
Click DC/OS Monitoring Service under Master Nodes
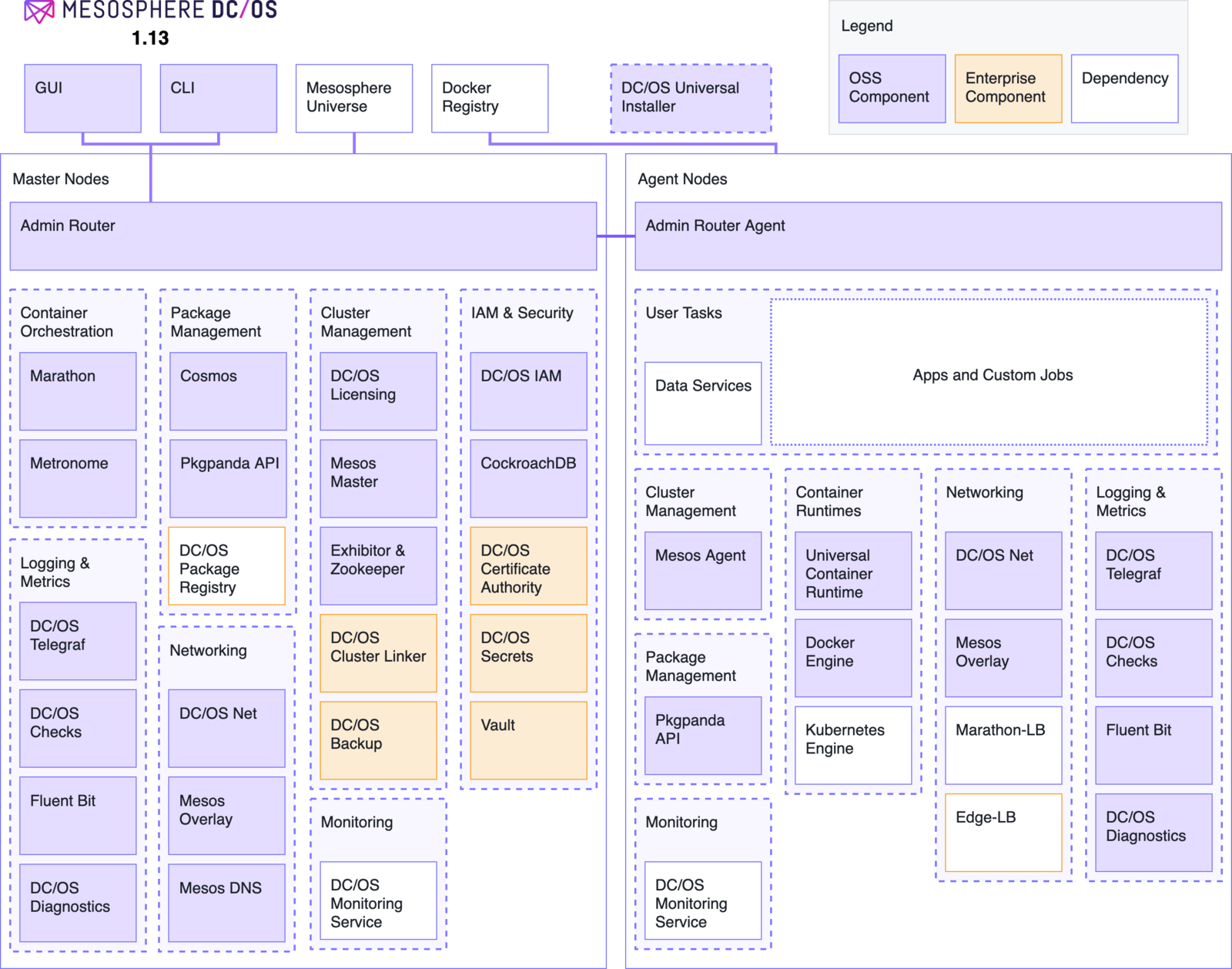click(x=378, y=900)
